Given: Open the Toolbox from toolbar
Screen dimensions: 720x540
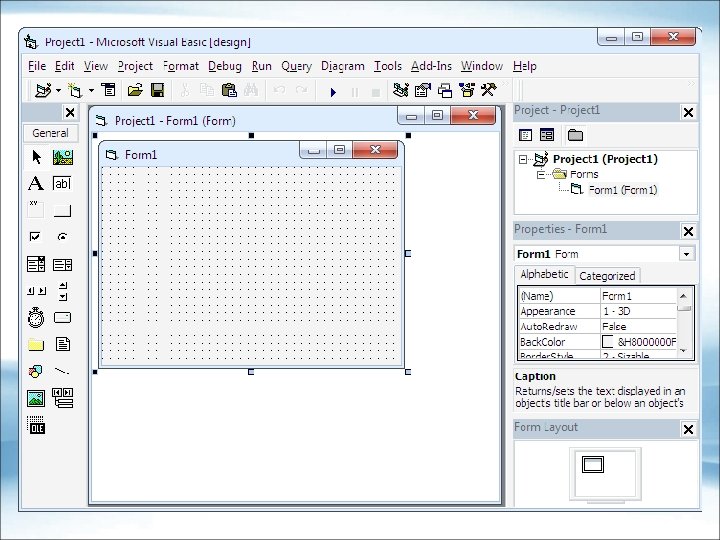Looking at the screenshot, I should tap(489, 90).
